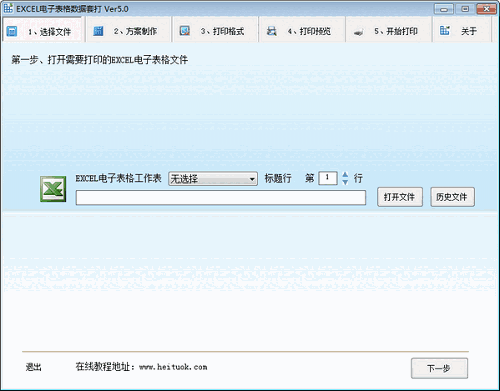Click the tutorial address www.heituok.com
Screen dimensions: 500x391
click(173, 367)
